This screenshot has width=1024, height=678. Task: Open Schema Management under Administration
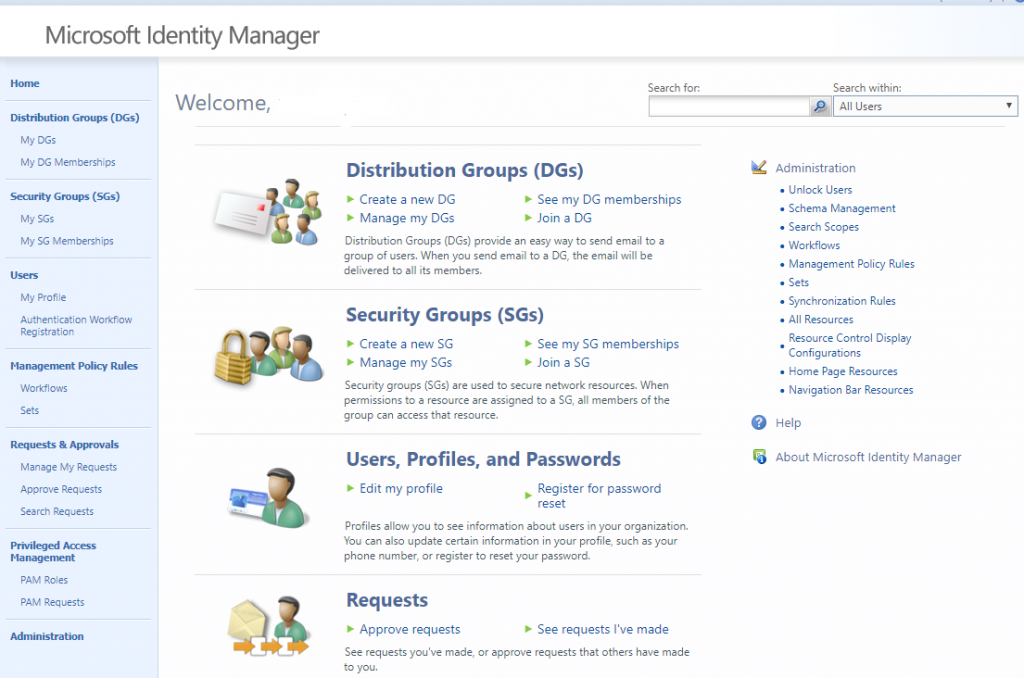coord(842,208)
